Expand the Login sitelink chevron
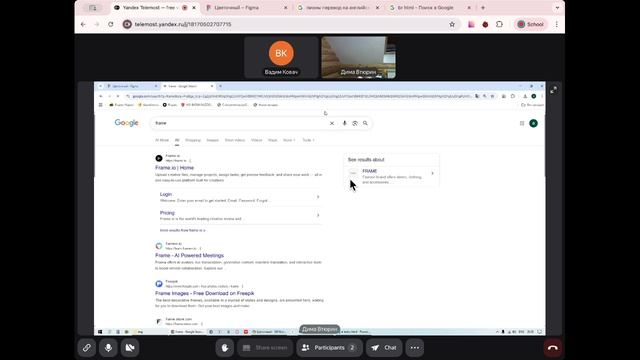 (x=318, y=197)
